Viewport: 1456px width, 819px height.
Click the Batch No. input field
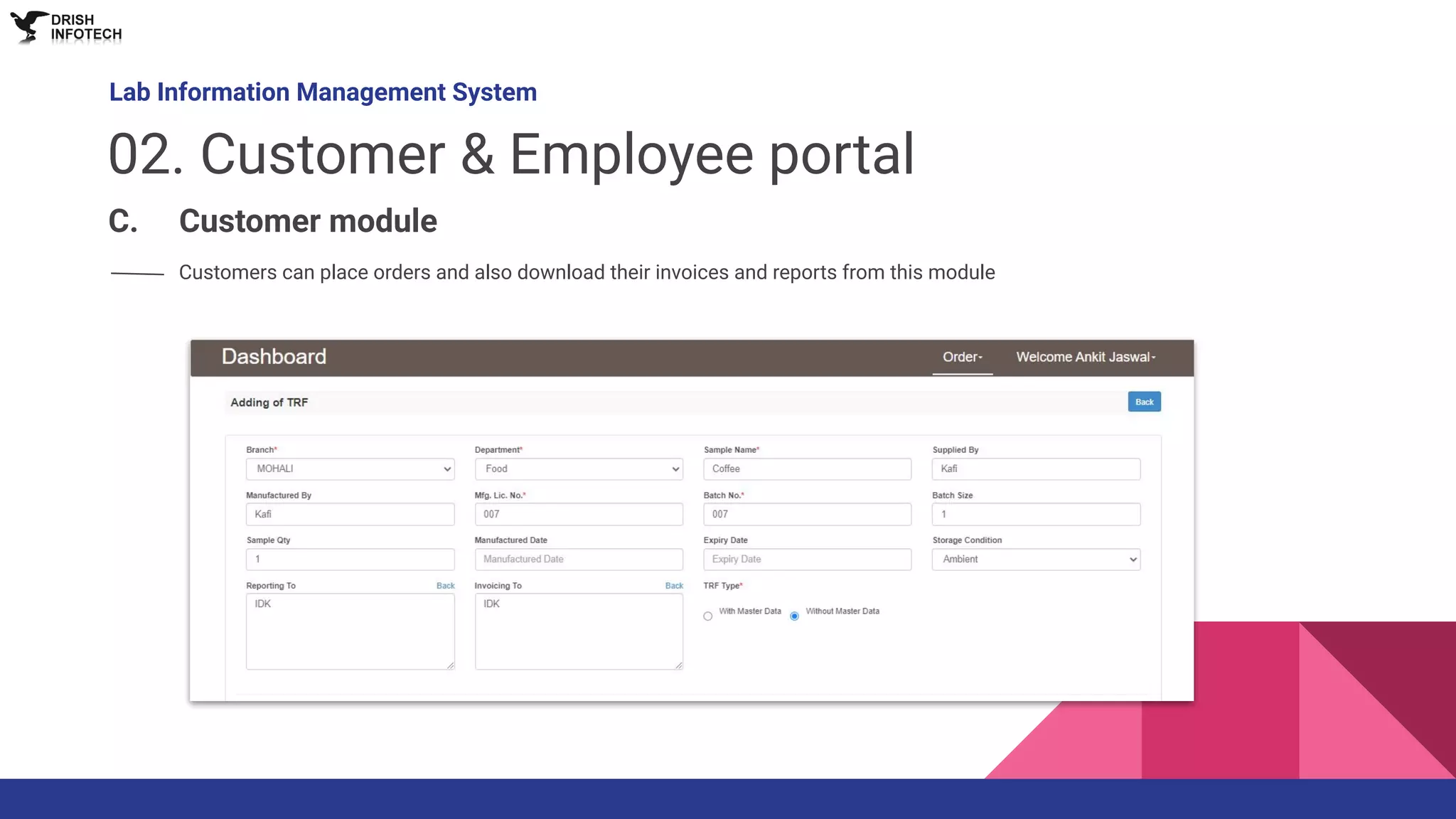[x=808, y=514]
